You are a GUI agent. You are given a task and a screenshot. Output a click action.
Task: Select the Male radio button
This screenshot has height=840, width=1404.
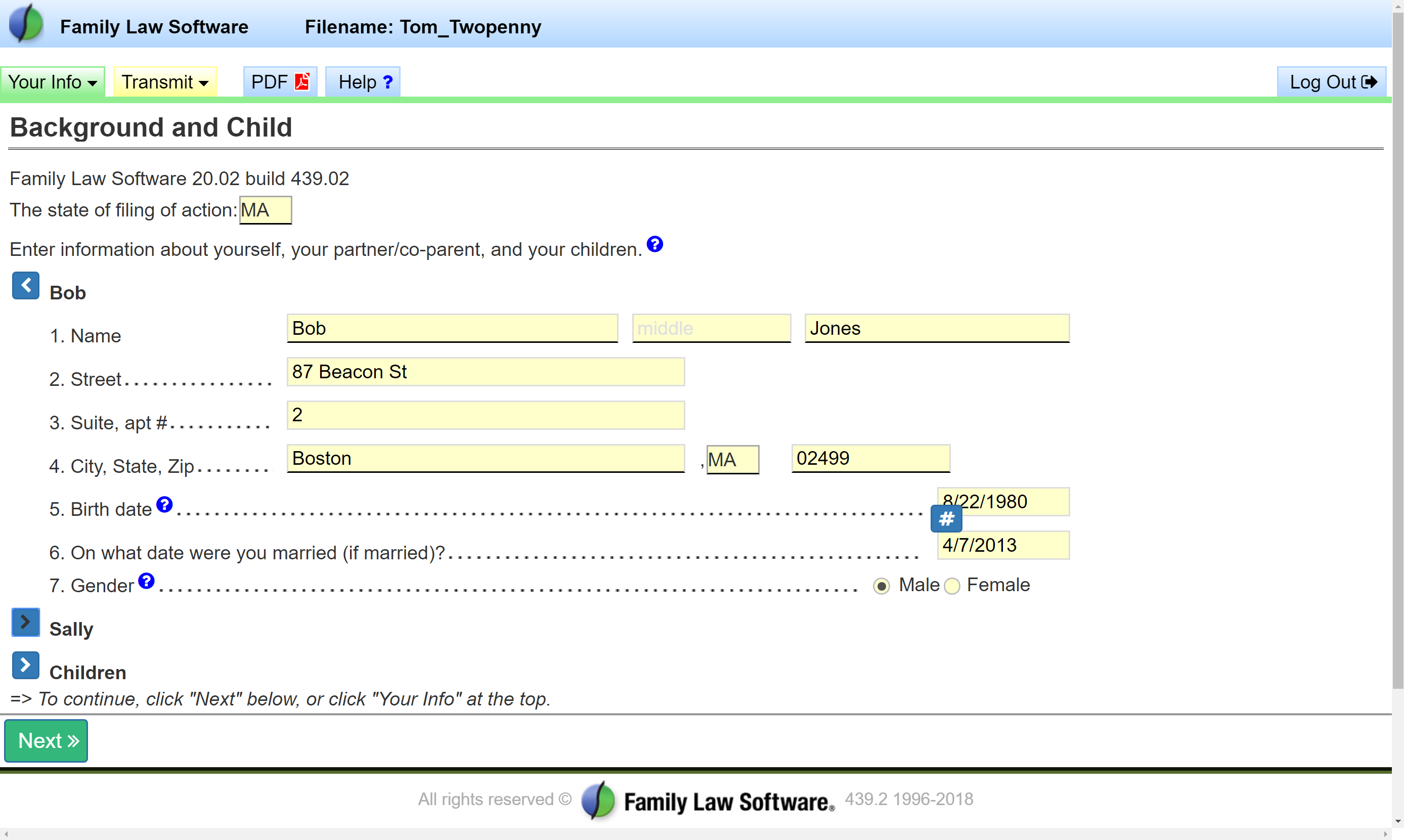tap(881, 586)
